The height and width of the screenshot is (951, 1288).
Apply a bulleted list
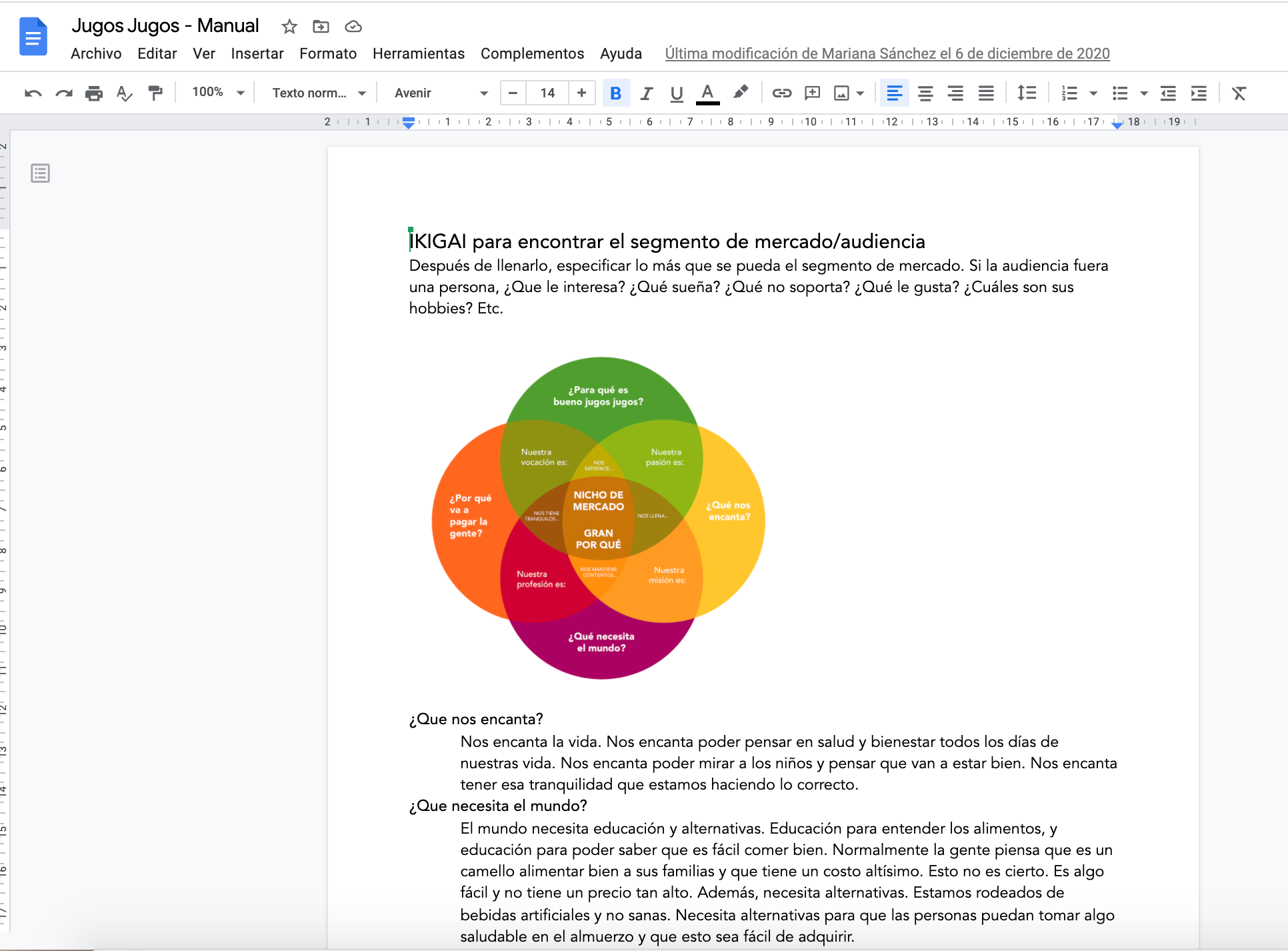[x=1120, y=93]
